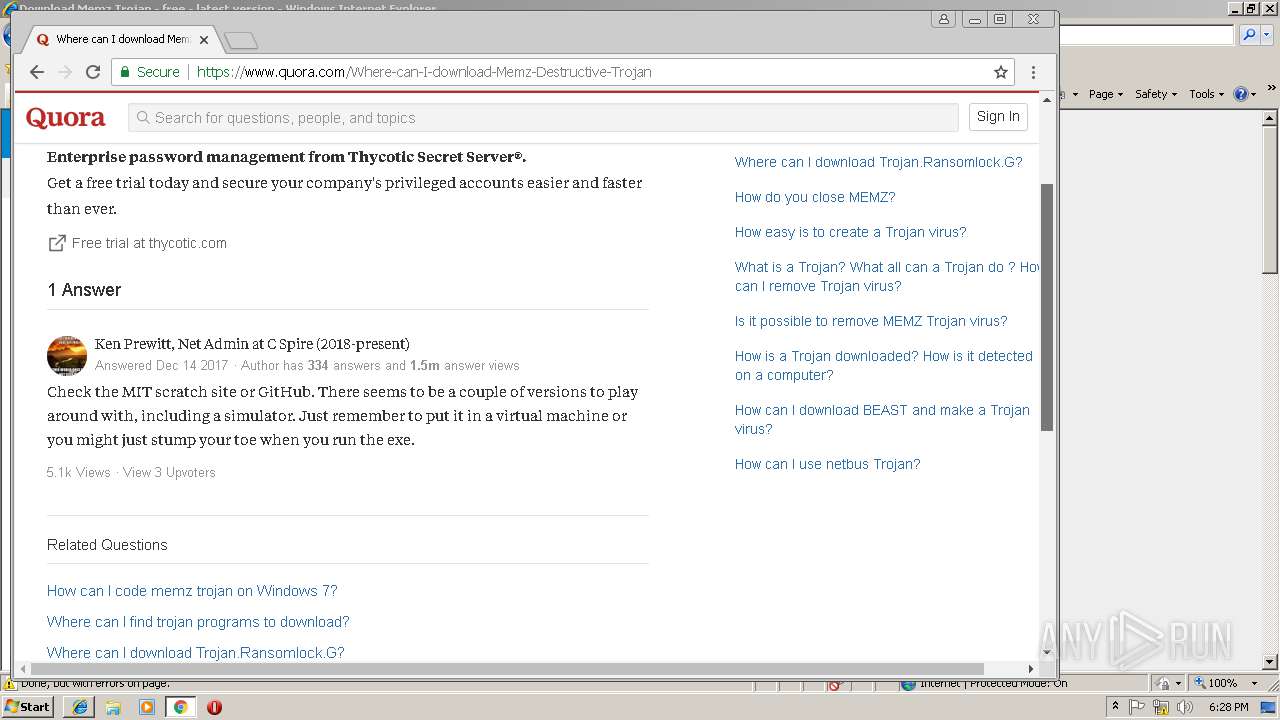Open Chrome's three-dot menu
The width and height of the screenshot is (1280, 720).
pos(1033,72)
